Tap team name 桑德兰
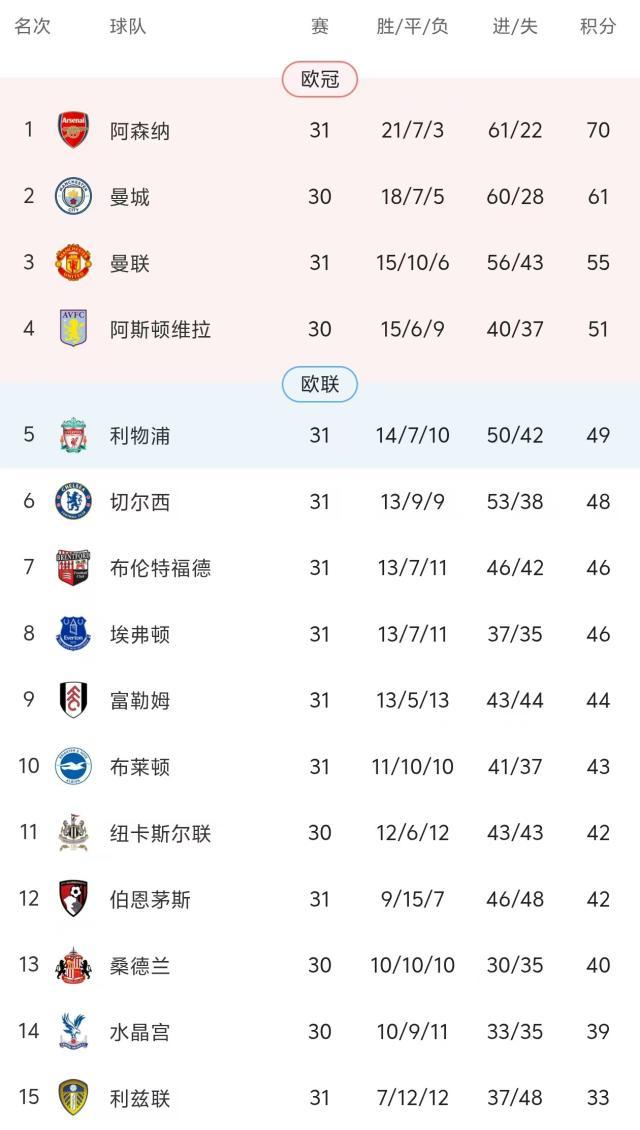Viewport: 640px width, 1130px height. [140, 966]
